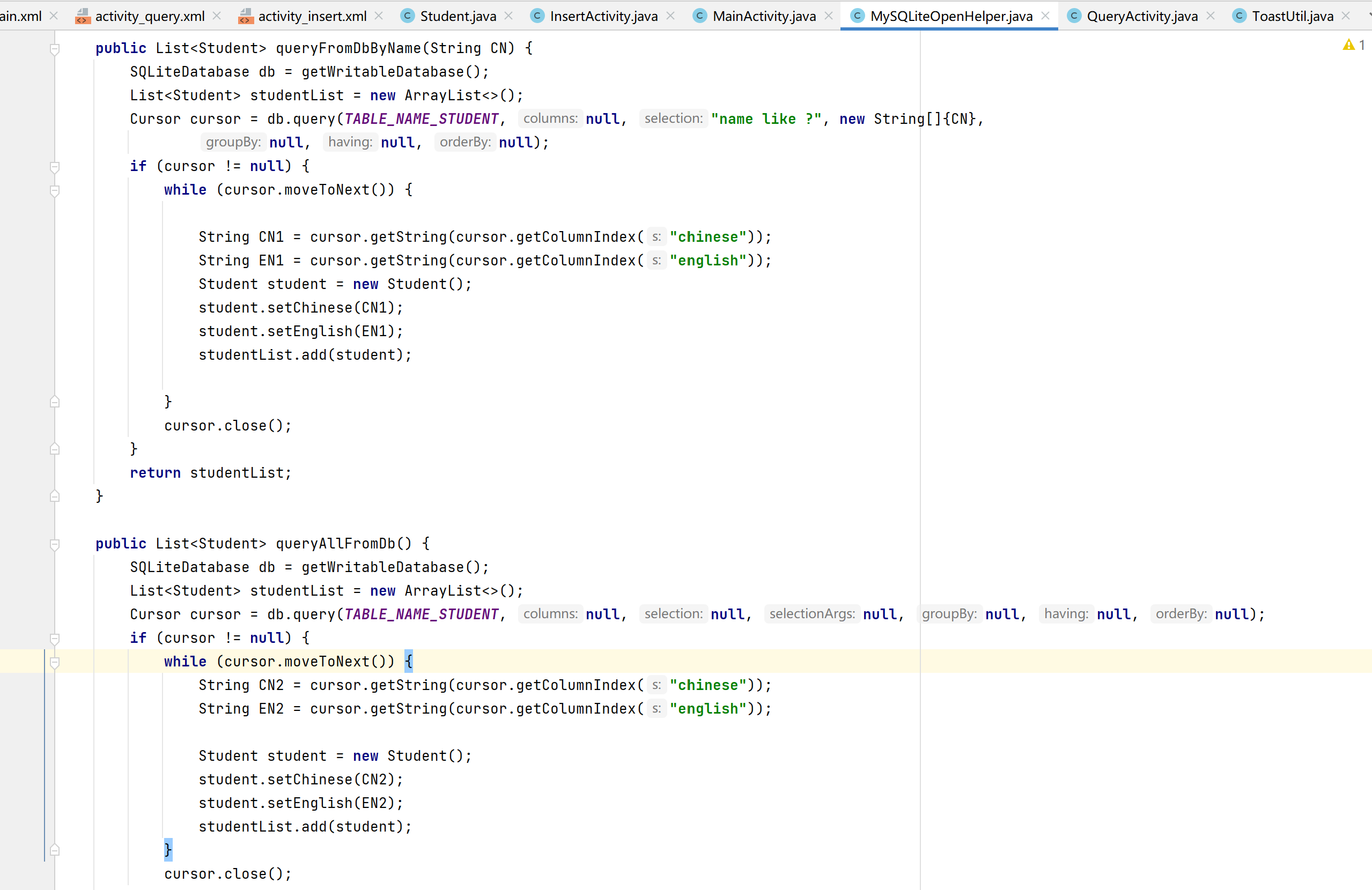Click the 'String CN2' declaration line

point(485,685)
